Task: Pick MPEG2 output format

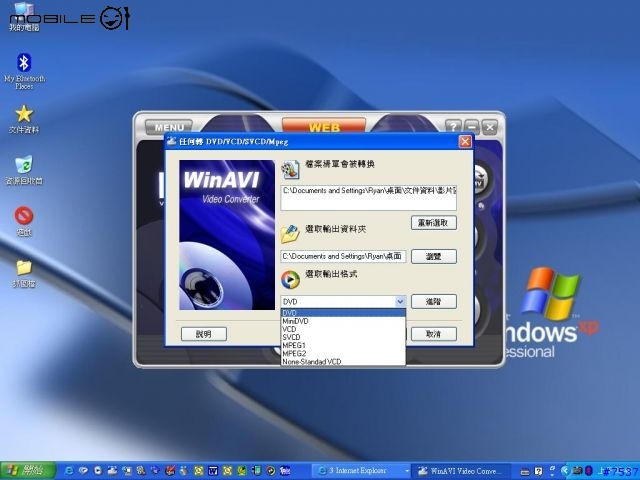Action: [343, 354]
